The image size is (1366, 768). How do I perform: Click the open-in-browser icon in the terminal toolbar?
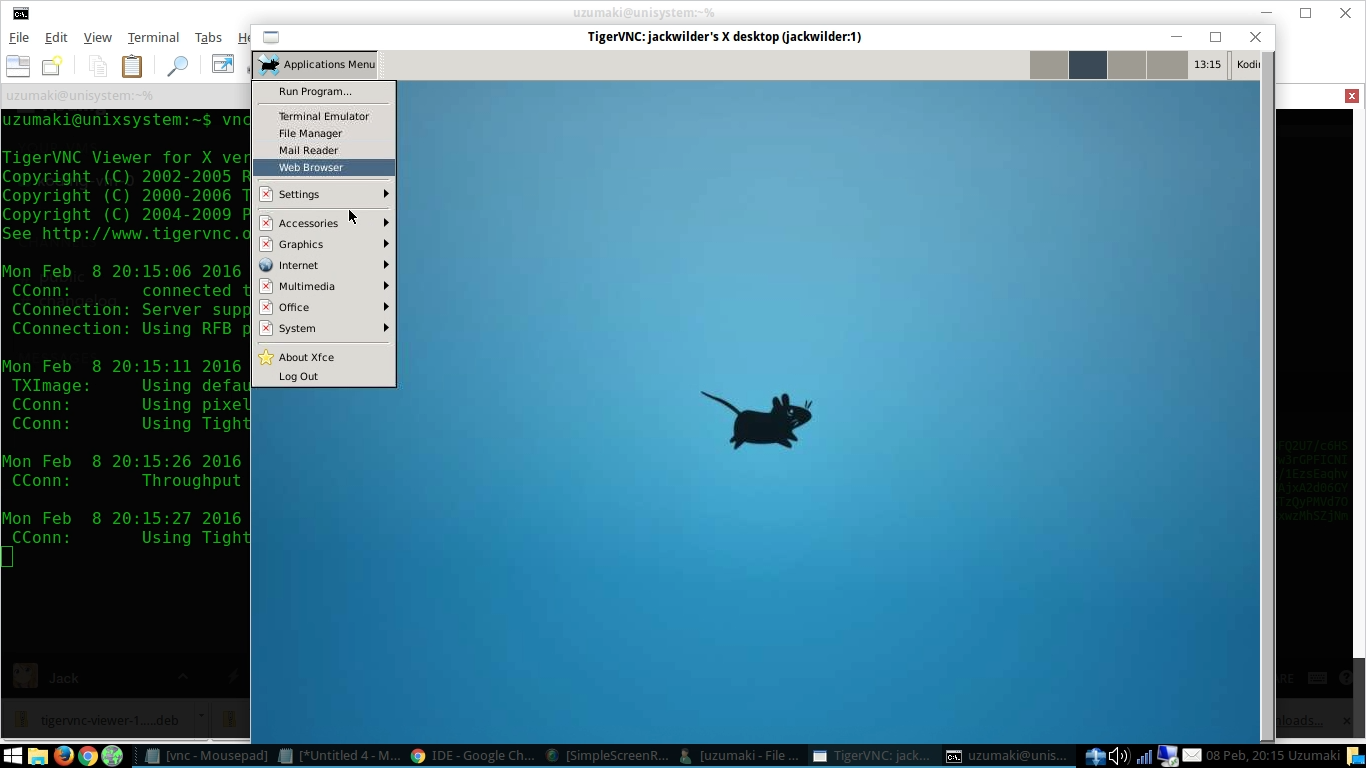(x=222, y=66)
